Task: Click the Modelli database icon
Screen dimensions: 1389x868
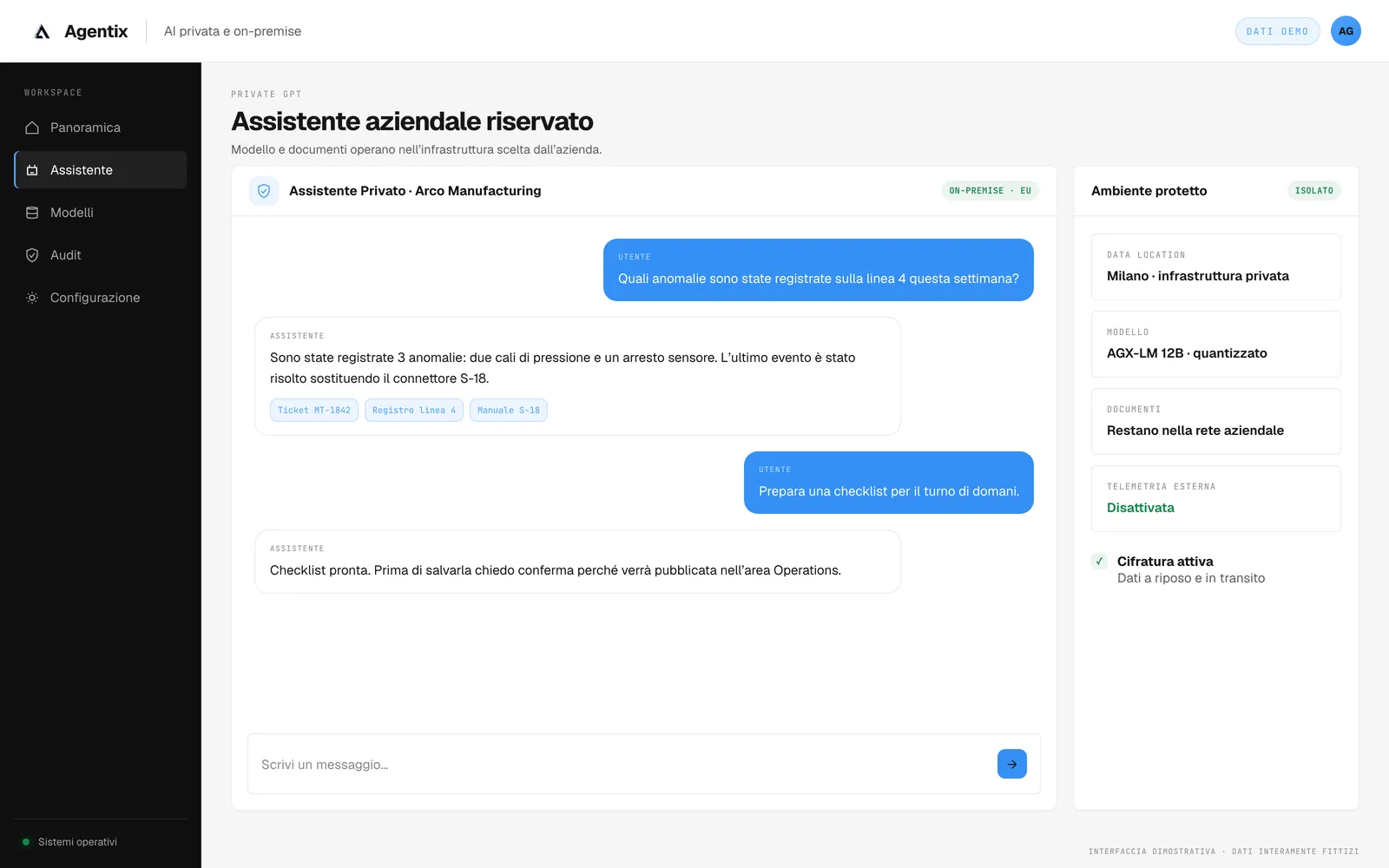Action: [x=32, y=213]
